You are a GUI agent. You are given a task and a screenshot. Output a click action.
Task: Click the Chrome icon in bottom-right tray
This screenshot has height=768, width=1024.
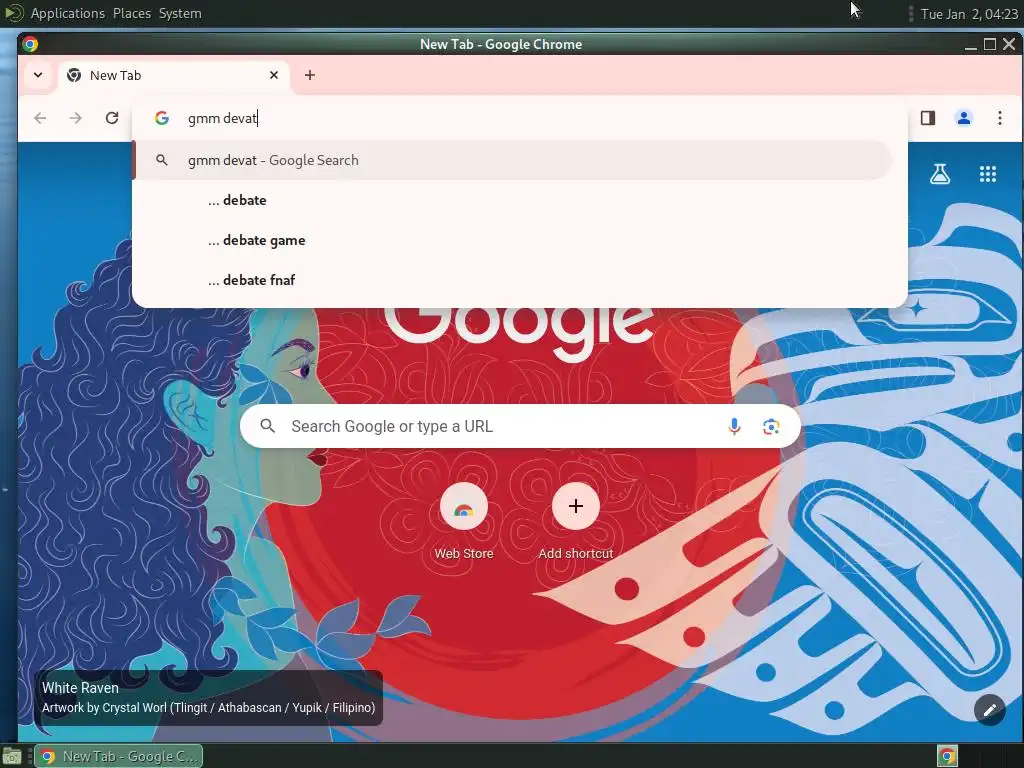[x=948, y=756]
